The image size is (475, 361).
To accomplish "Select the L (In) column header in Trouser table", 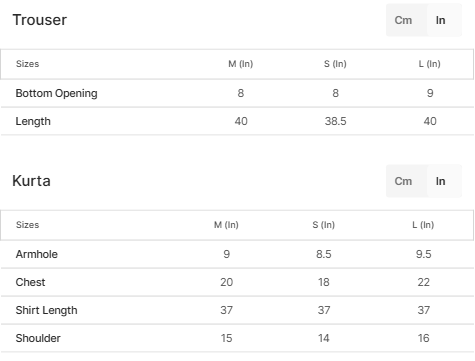I will click(430, 64).
